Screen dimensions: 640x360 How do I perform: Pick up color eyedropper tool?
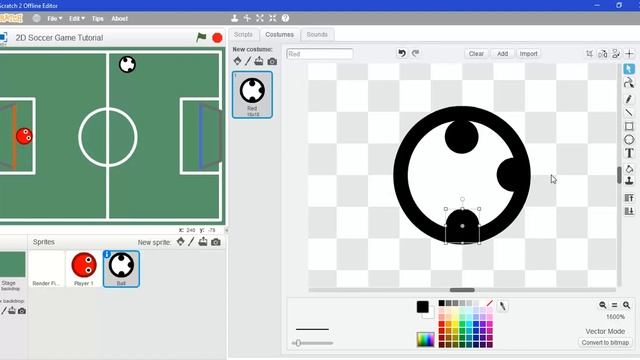click(502, 306)
